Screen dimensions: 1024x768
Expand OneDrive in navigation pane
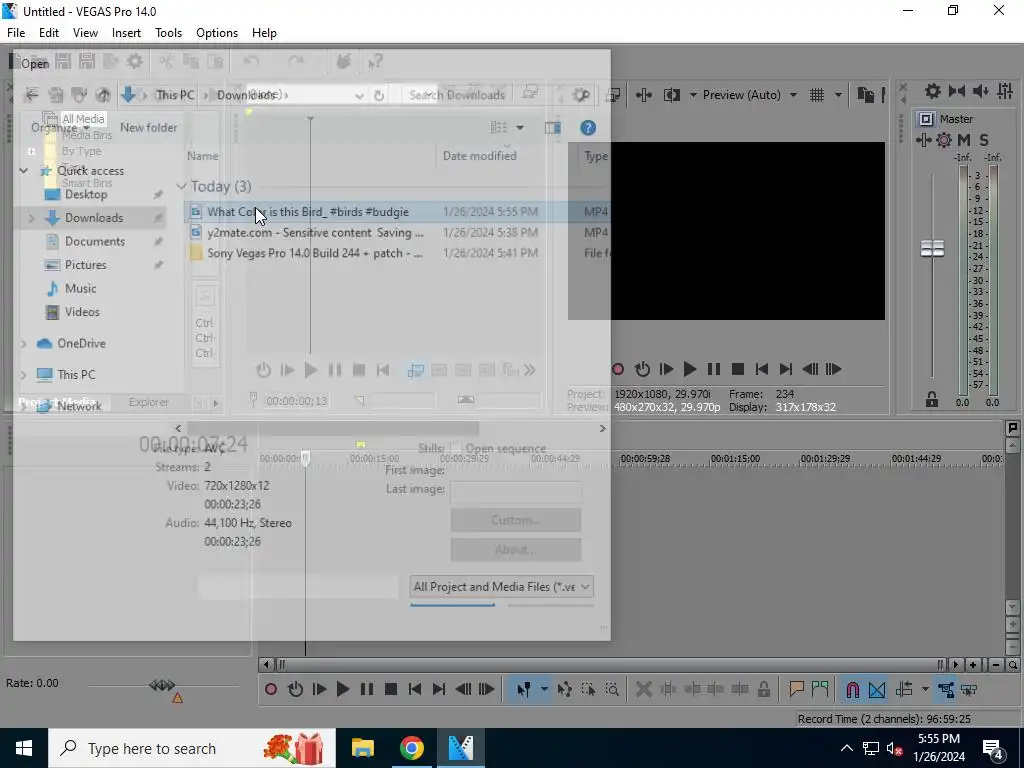pyautogui.click(x=24, y=344)
